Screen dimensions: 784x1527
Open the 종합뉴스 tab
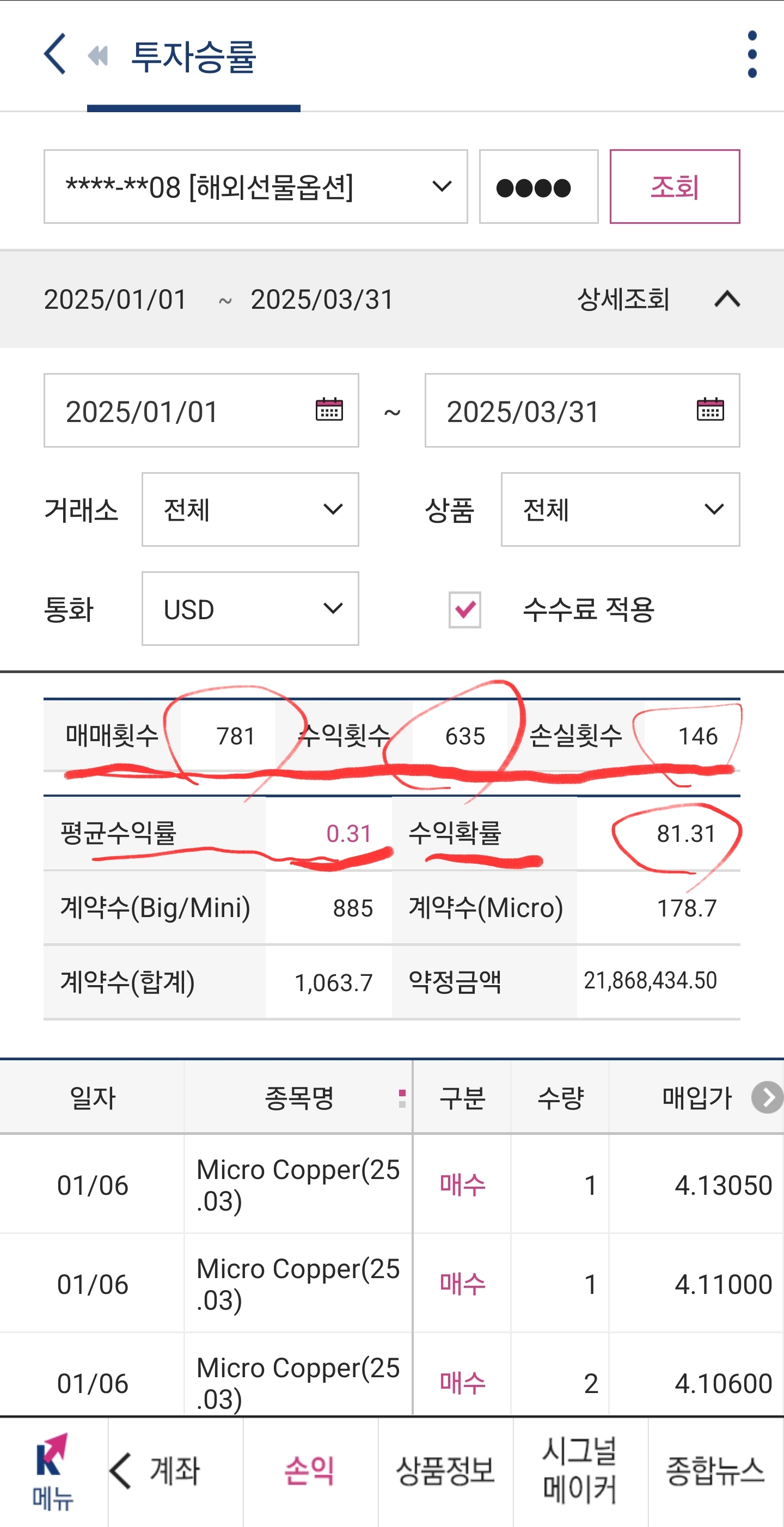tap(715, 1471)
